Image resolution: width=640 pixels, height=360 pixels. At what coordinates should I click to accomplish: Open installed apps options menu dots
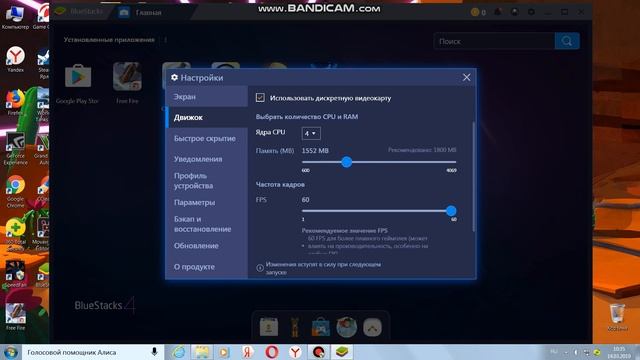click(166, 40)
